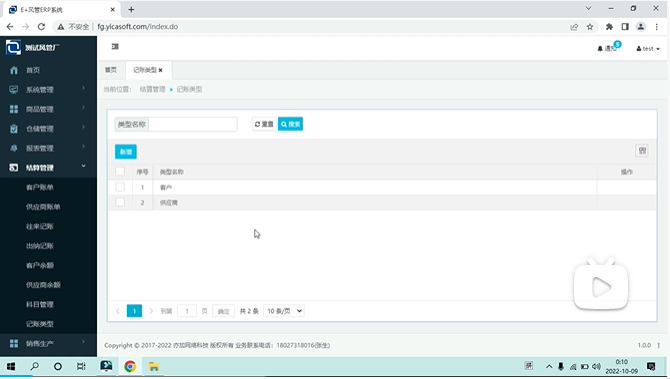This screenshot has width=670, height=379.
Task: Reload the page in the browser toolbar
Action: (41, 26)
